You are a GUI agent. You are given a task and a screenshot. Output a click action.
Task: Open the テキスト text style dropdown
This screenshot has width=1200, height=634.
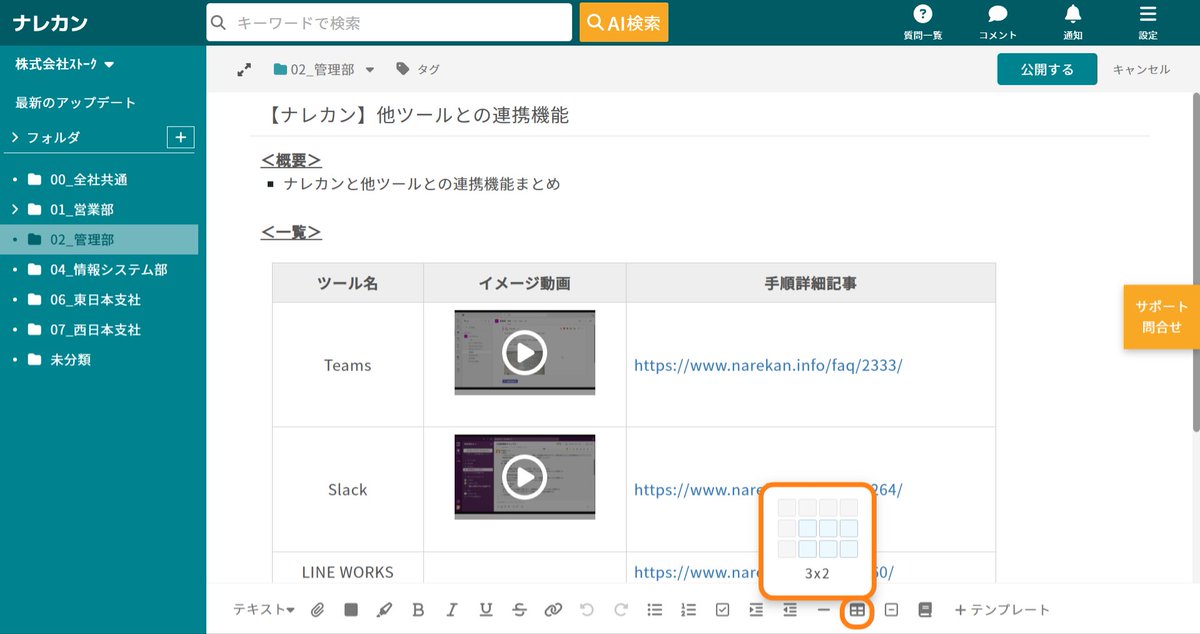(264, 609)
